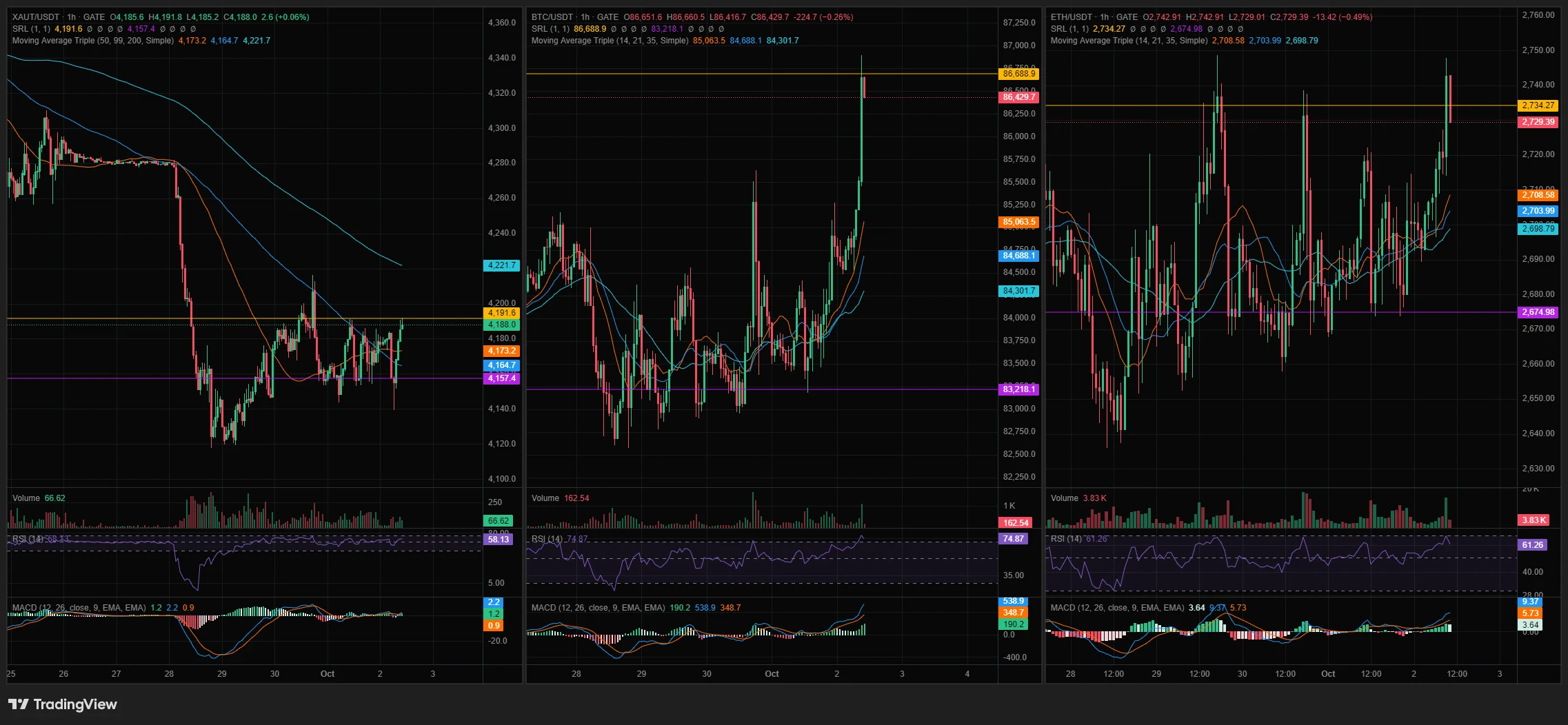Click the 538.9 blue MACD axis label
The width and height of the screenshot is (1568, 725).
1013,602
